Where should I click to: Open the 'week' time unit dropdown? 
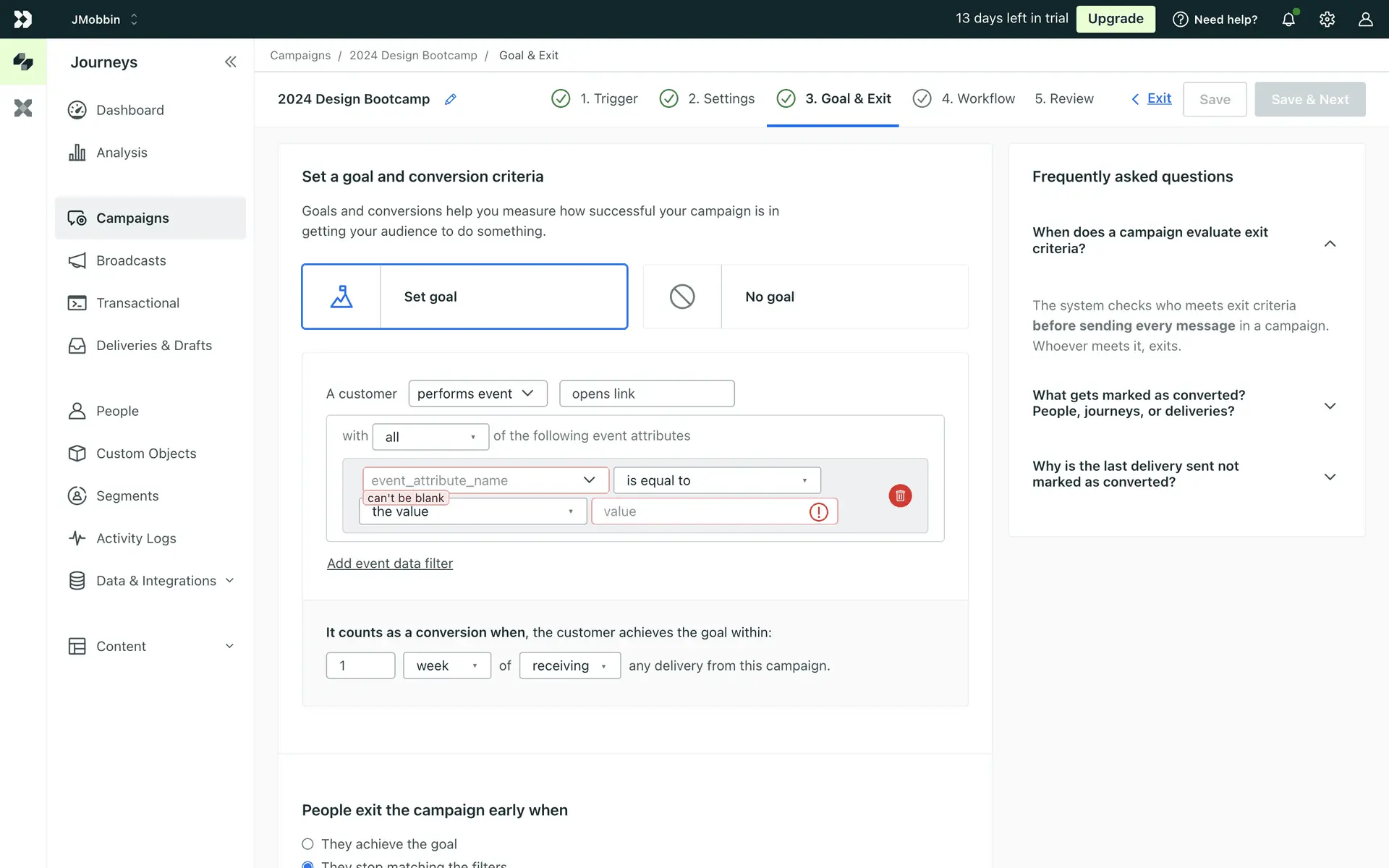446,665
